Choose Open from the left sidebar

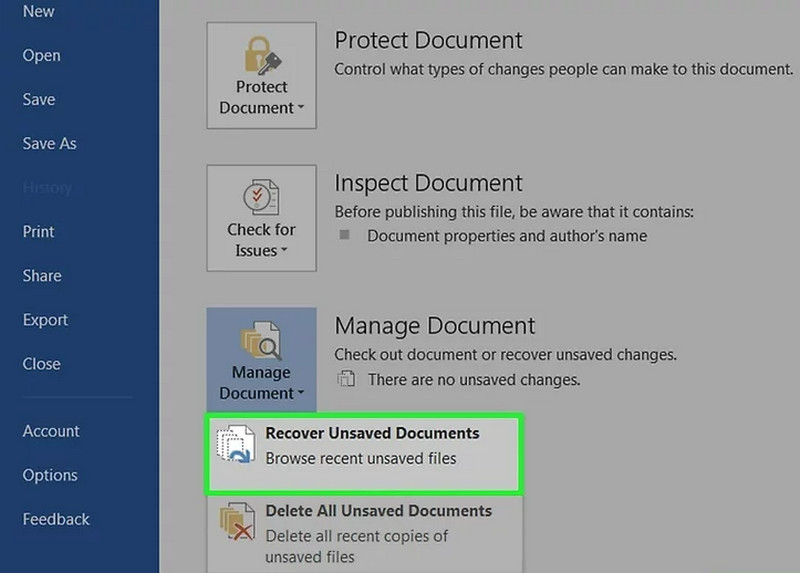coord(42,56)
